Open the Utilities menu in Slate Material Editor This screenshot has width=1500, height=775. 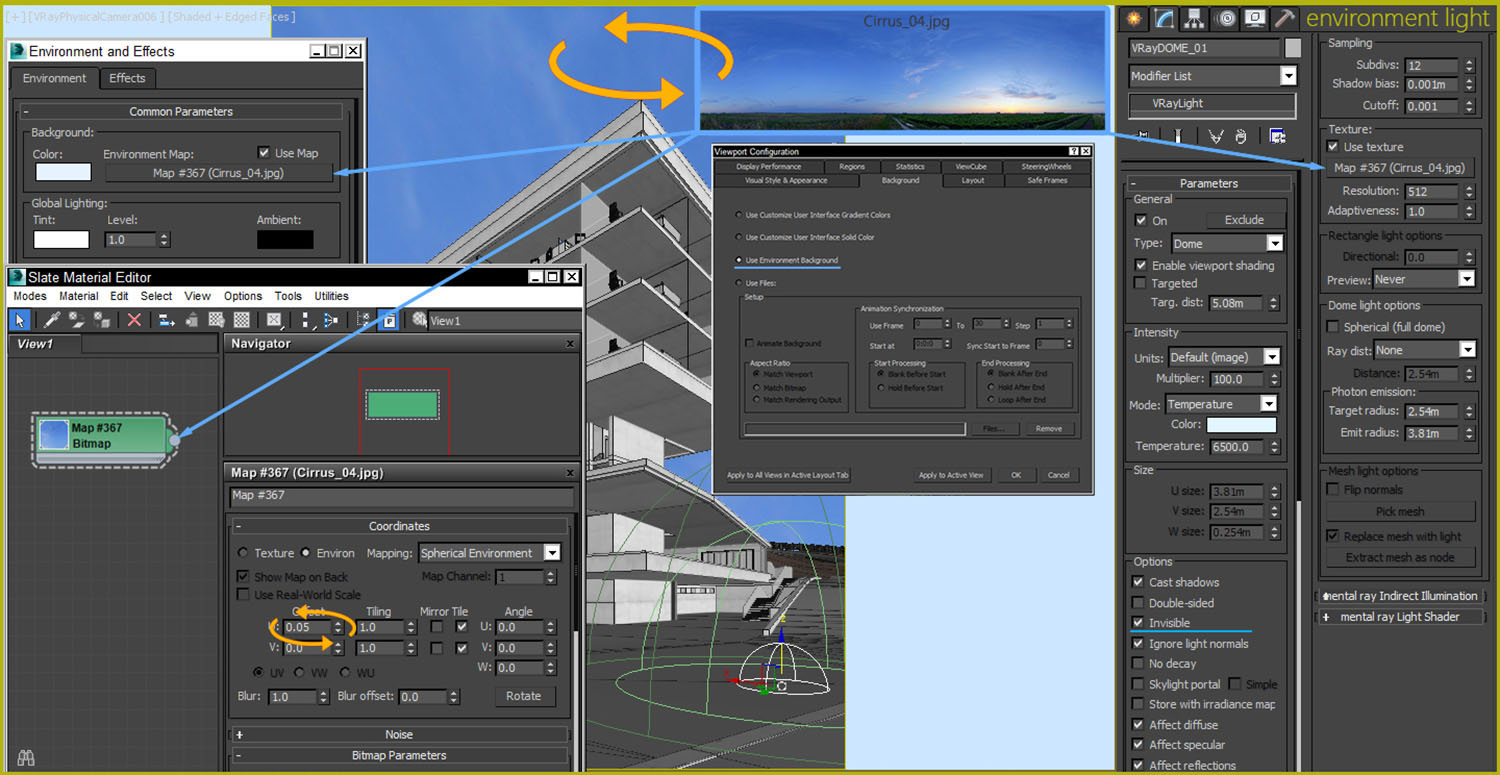tap(331, 296)
